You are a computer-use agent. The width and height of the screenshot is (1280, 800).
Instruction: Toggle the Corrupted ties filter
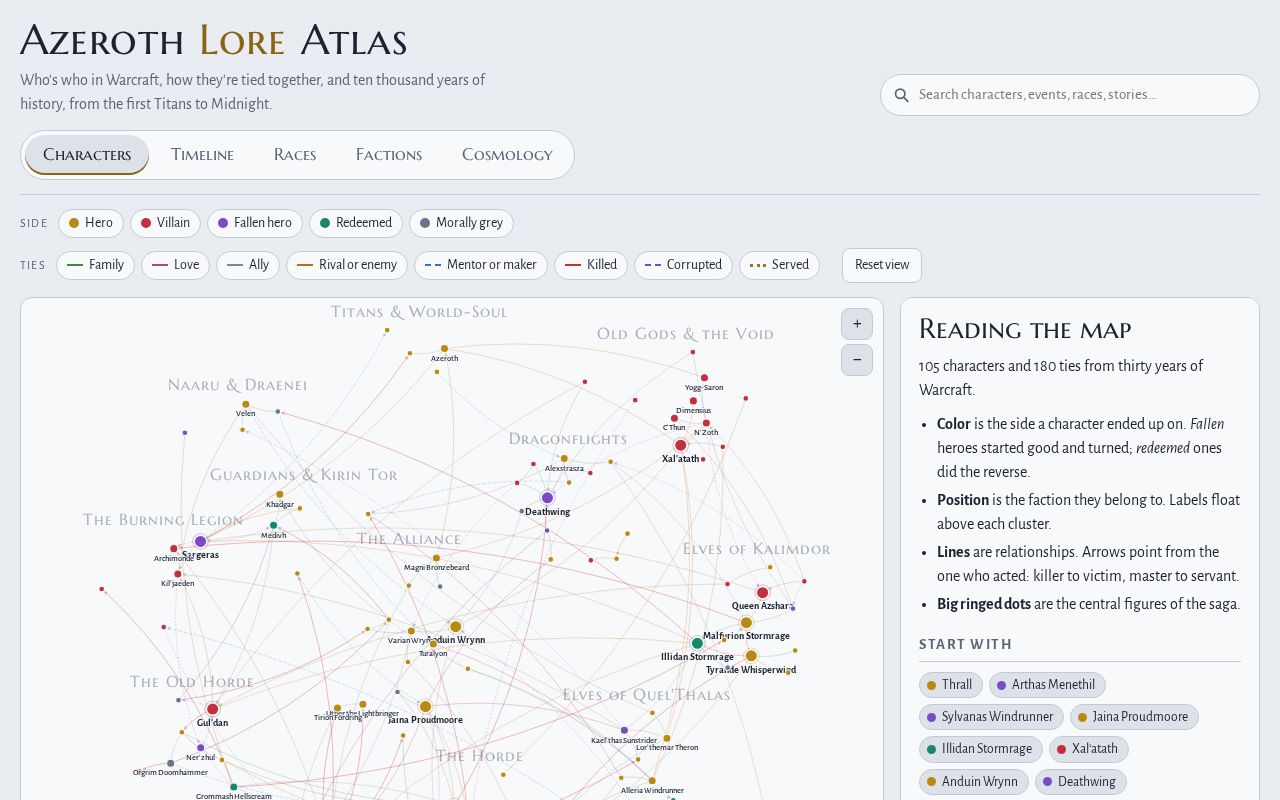[x=683, y=265]
